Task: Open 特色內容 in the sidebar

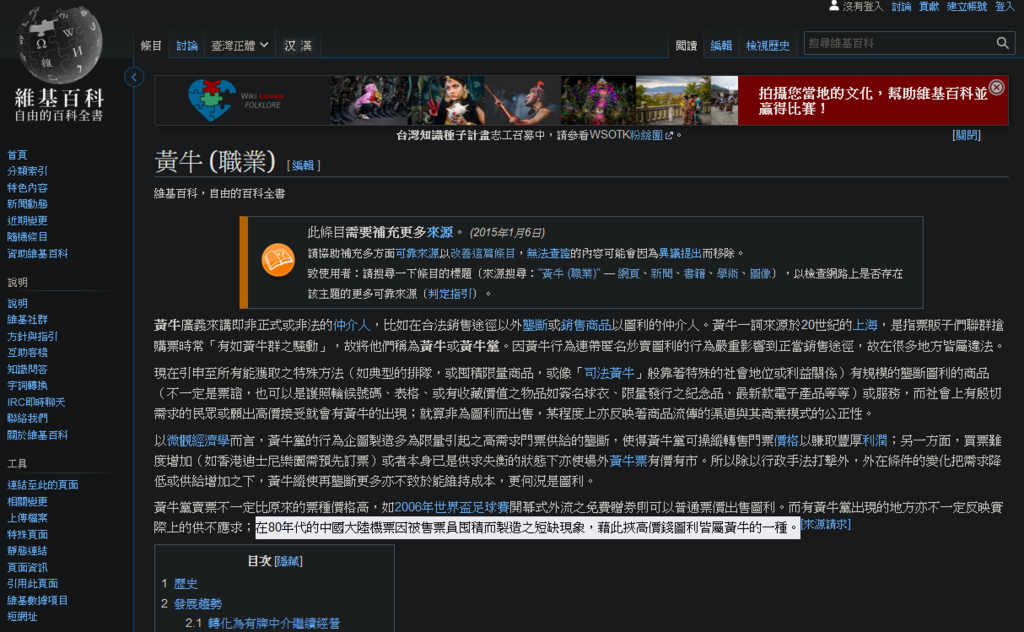Action: [27, 187]
